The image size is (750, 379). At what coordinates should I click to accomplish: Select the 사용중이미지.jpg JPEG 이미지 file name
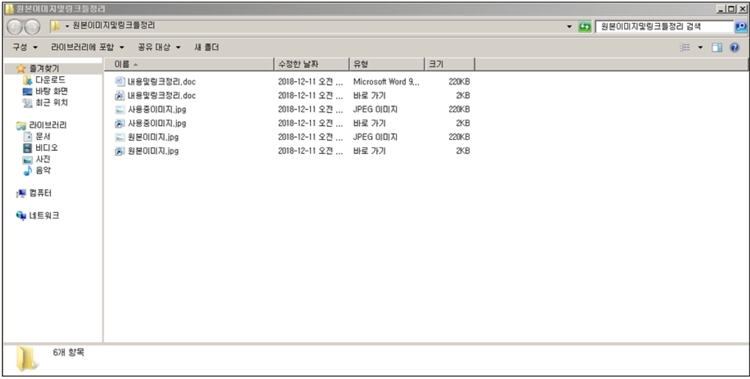pyautogui.click(x=157, y=110)
